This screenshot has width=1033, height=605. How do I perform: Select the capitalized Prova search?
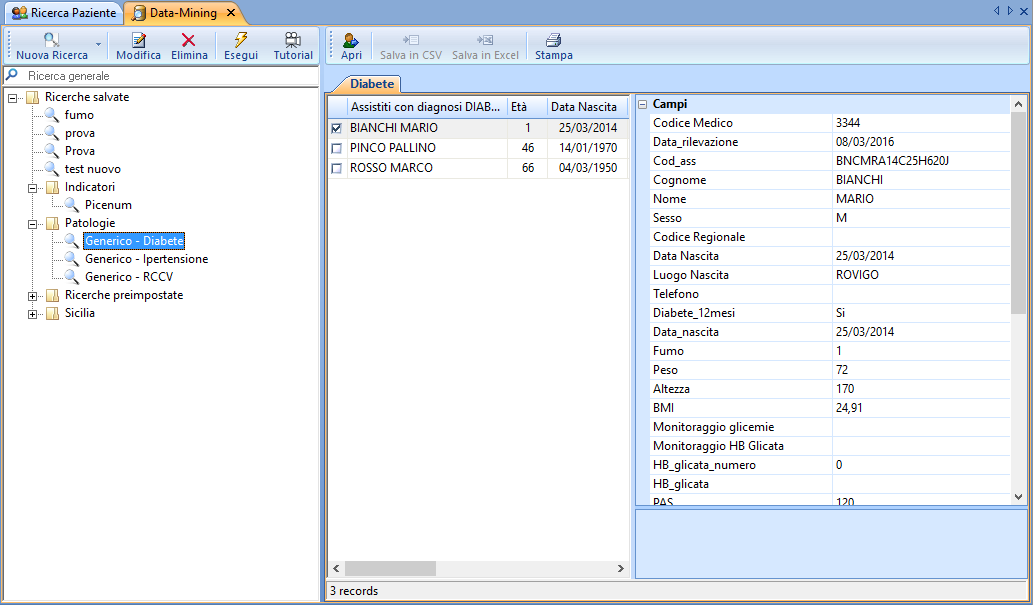(x=80, y=151)
